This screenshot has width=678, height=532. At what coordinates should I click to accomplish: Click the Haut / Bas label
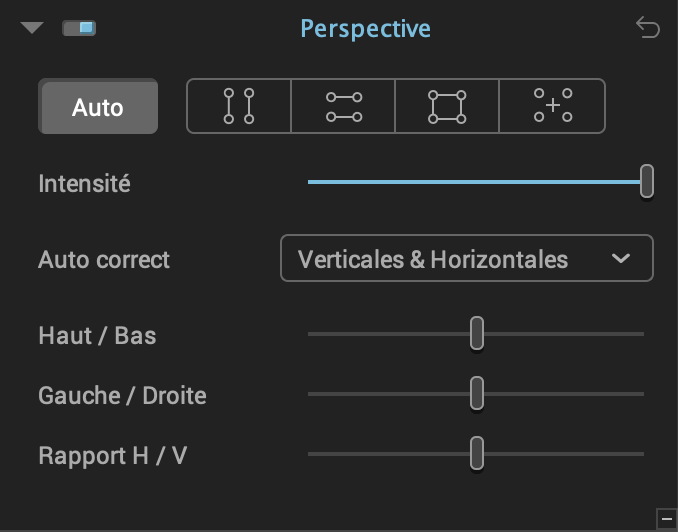coord(97,336)
